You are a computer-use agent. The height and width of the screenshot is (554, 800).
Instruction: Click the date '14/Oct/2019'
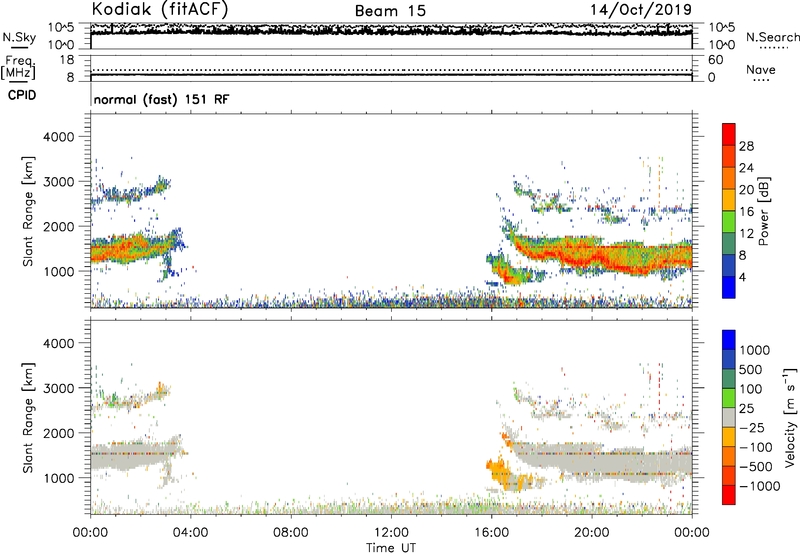[641, 10]
